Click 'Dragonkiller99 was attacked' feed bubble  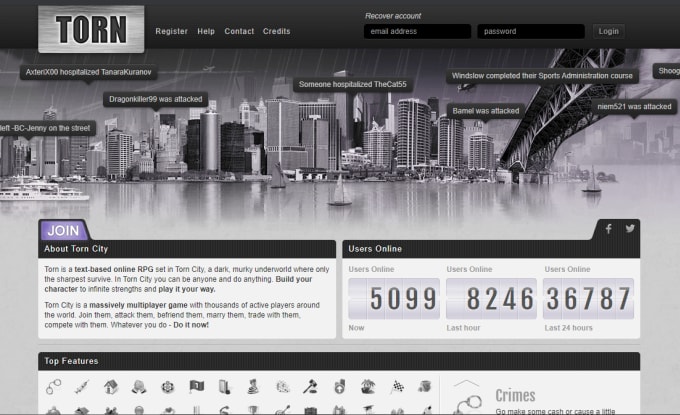156,99
